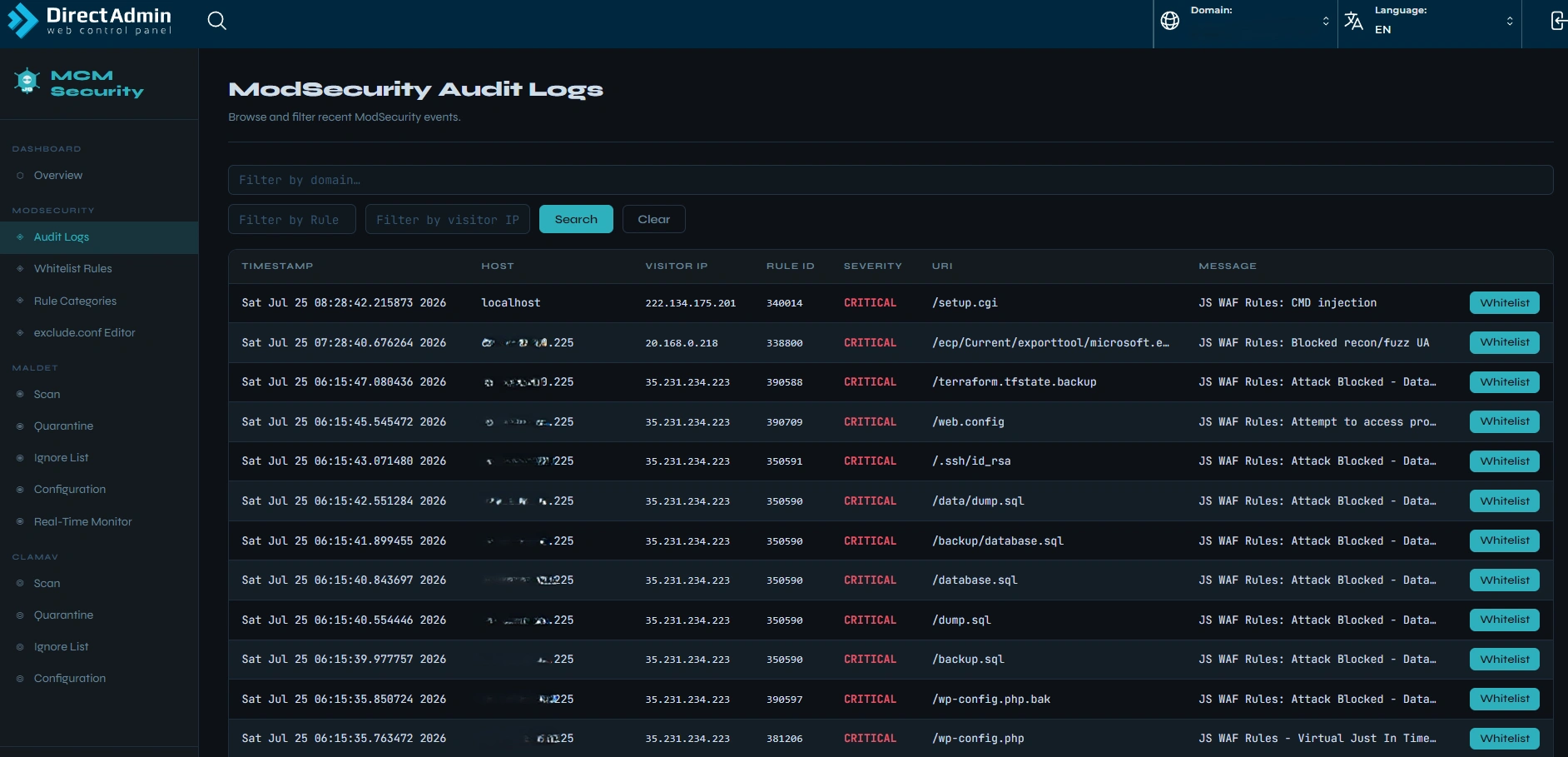Click visitor IP 222.134.175.201
This screenshot has height=757, width=1568.
pyautogui.click(x=691, y=303)
